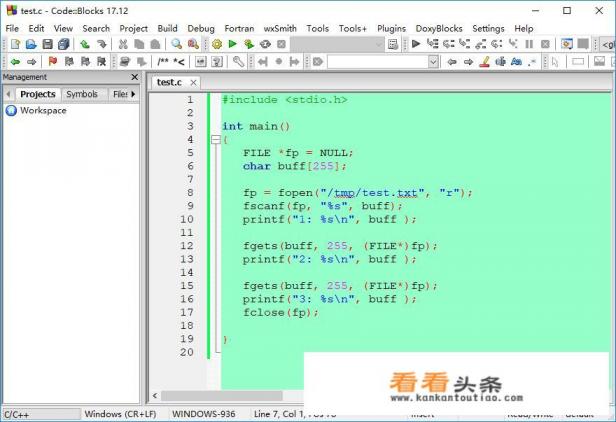
Task: Open the Edit menu
Action: (36, 28)
